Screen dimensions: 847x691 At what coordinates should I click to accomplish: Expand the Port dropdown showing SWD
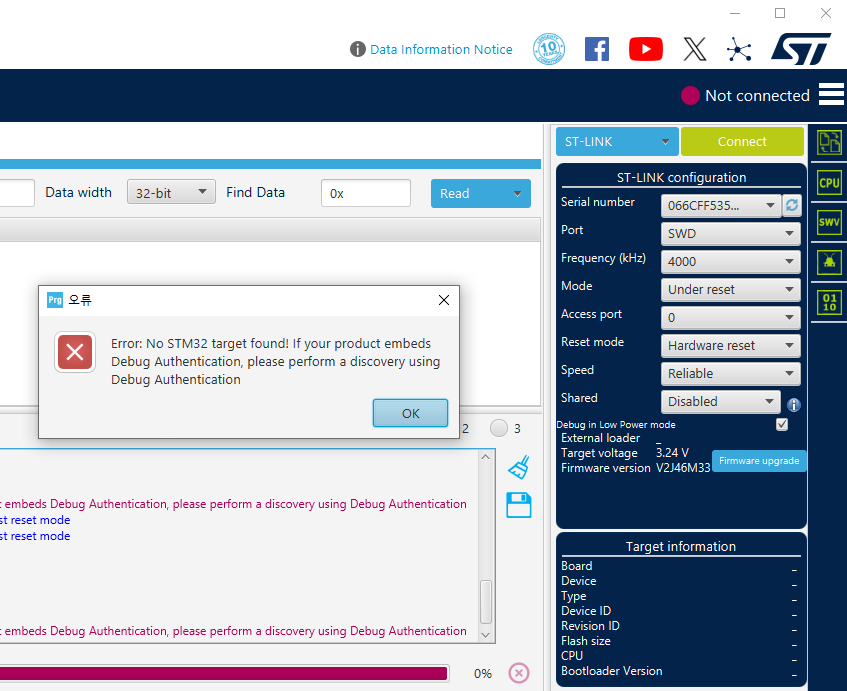(x=730, y=233)
